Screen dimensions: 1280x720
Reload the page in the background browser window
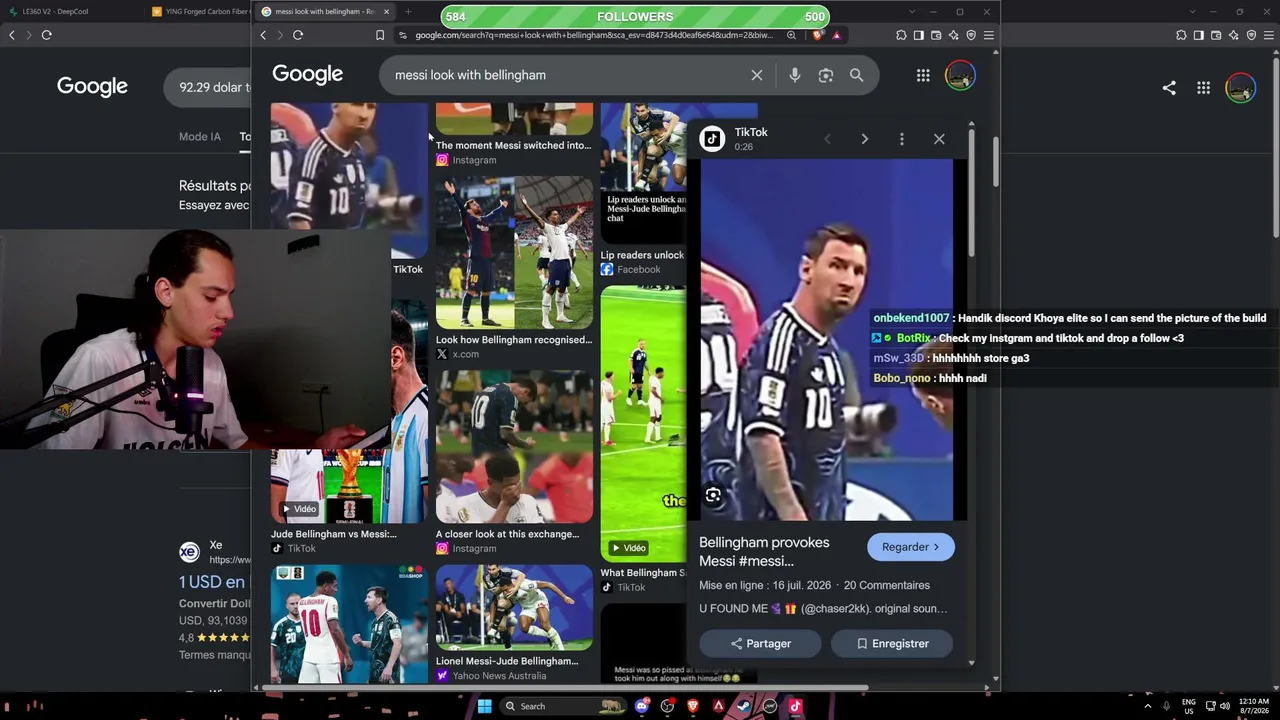[x=46, y=35]
